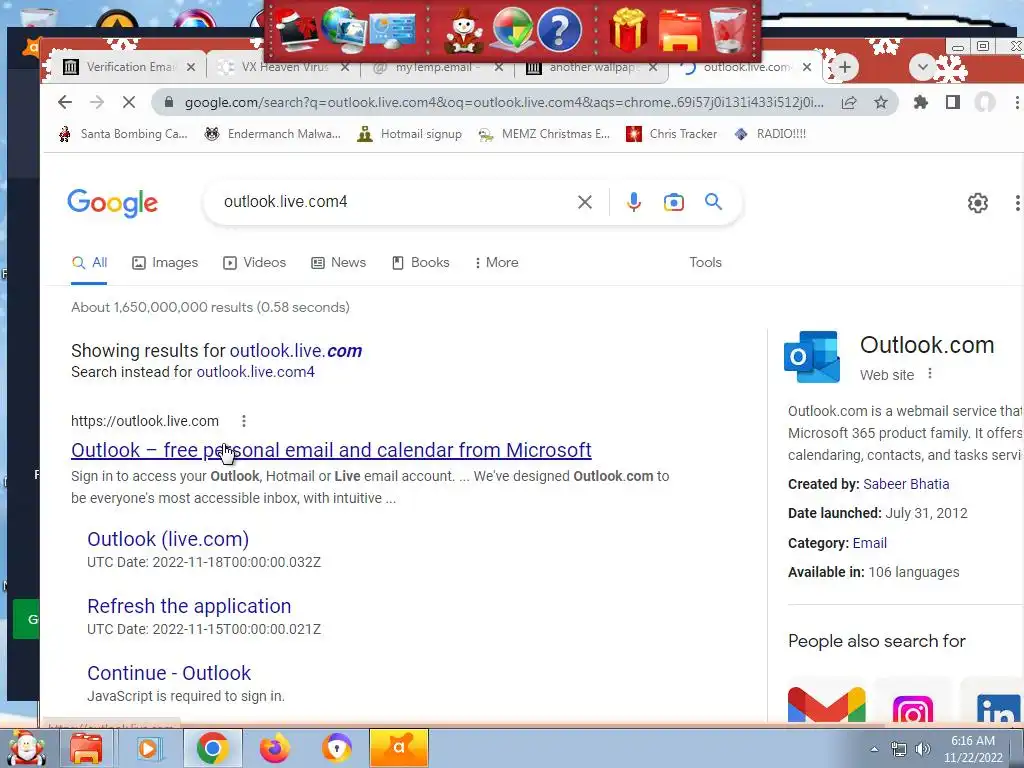Click the Email category link

[x=869, y=543]
